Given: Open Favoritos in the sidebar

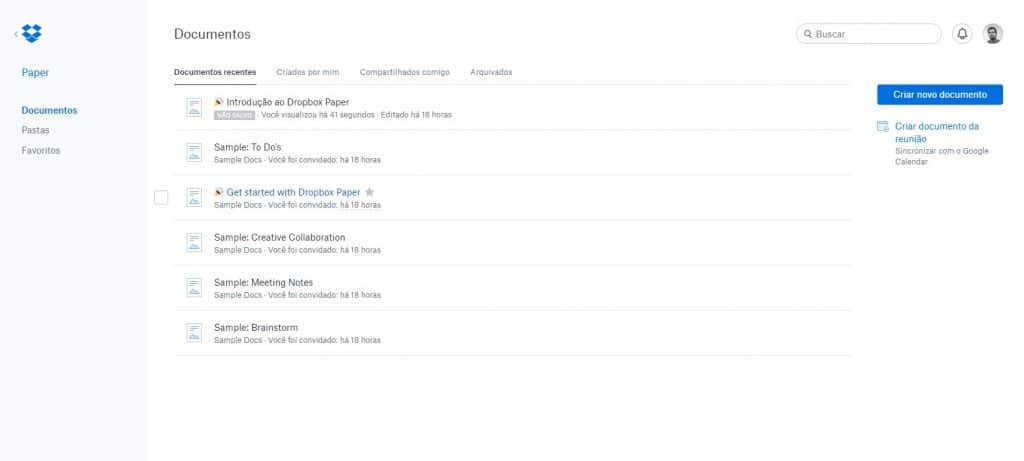Looking at the screenshot, I should (41, 150).
